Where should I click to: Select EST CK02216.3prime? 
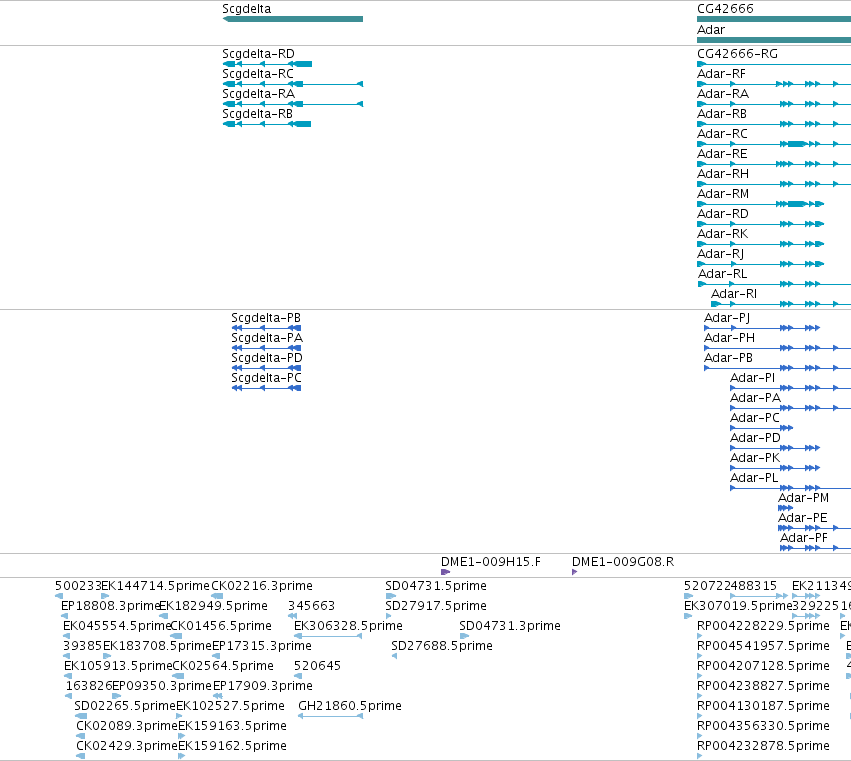tap(262, 586)
